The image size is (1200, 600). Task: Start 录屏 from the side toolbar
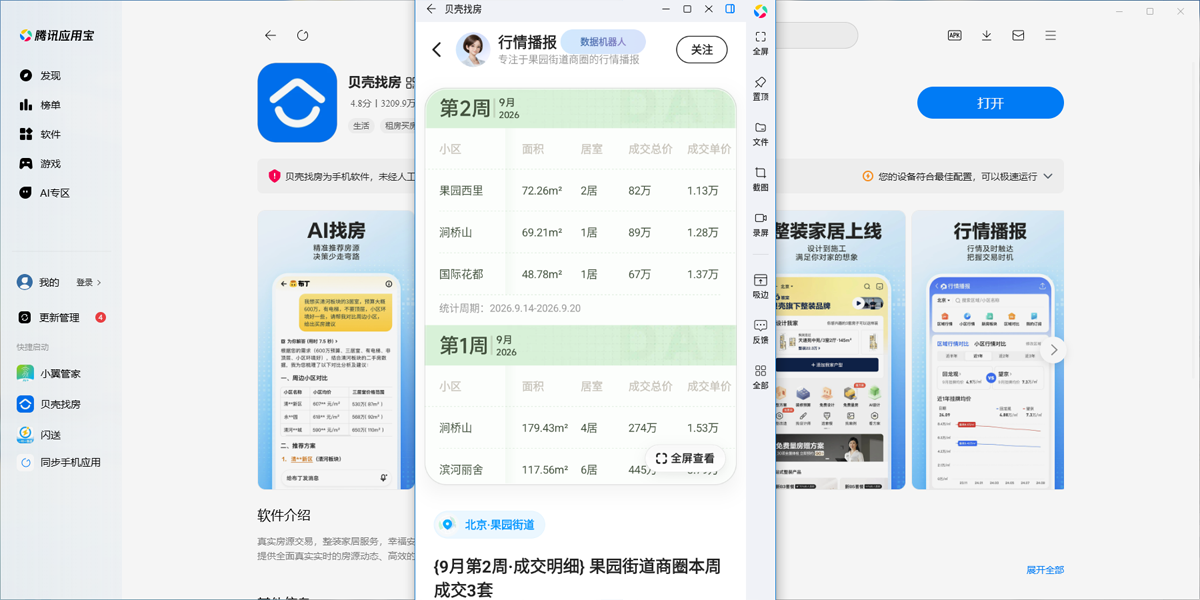tap(760, 225)
